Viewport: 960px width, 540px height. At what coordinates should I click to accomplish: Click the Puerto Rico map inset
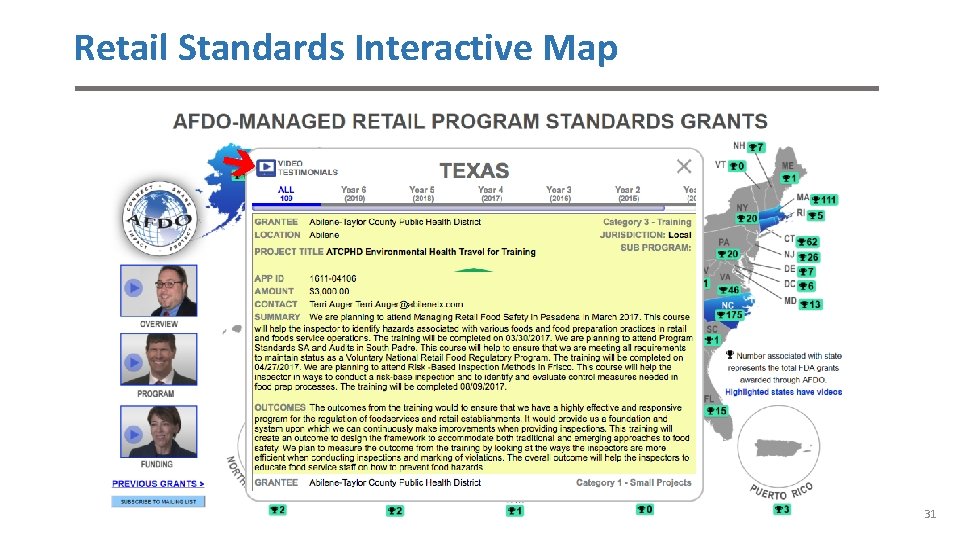point(779,448)
